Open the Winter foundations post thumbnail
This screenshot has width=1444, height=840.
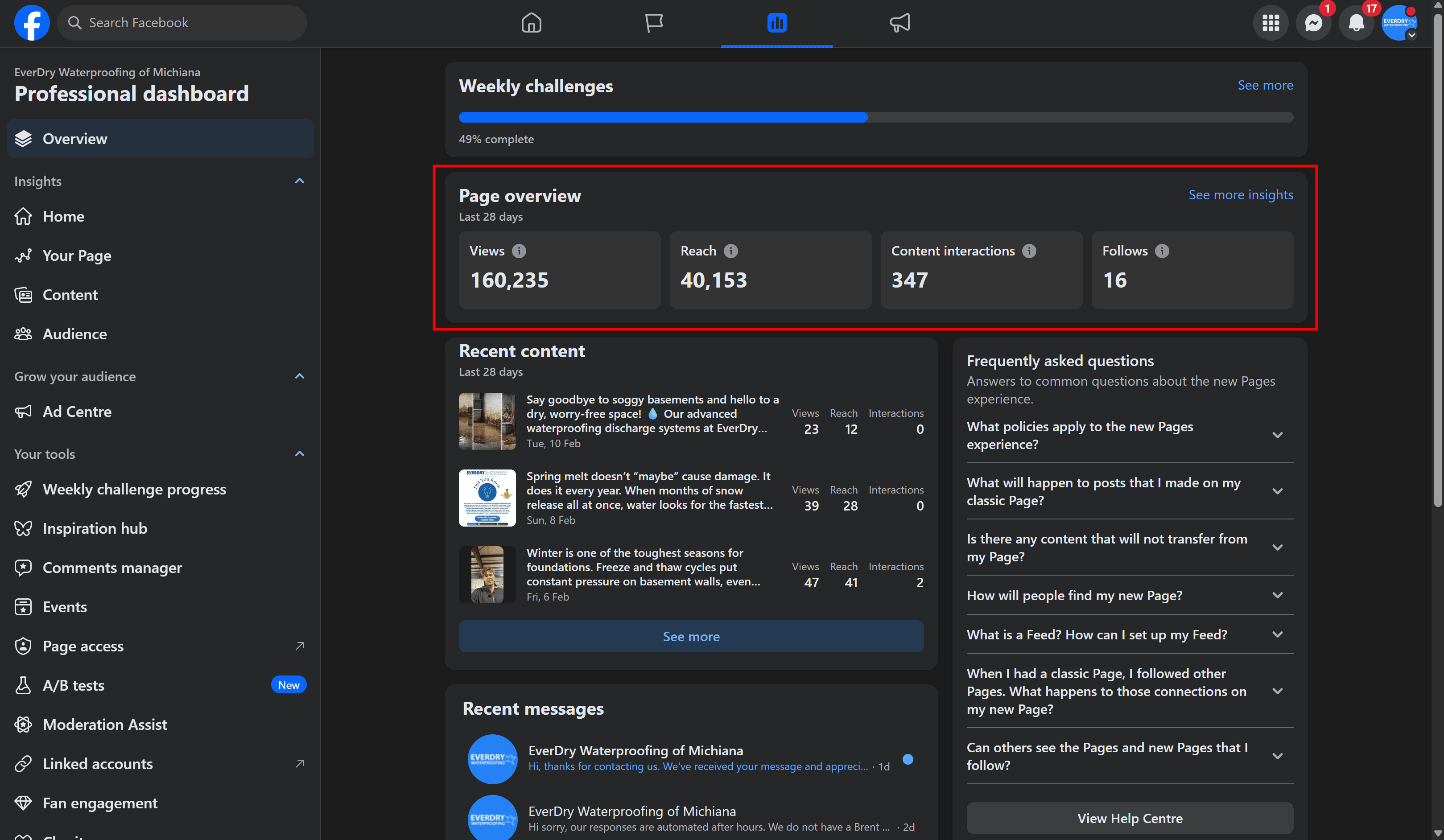pyautogui.click(x=487, y=575)
